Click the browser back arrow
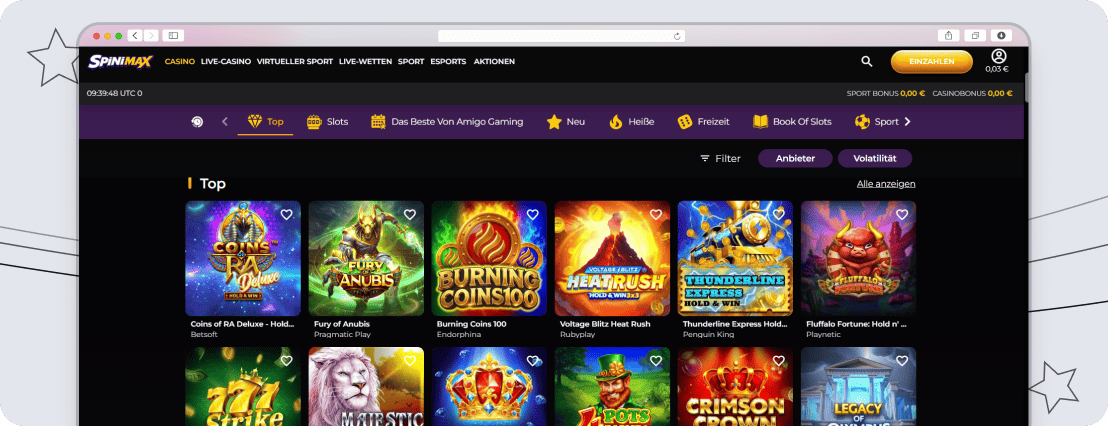Viewport: 1108px width, 426px height. click(x=135, y=35)
